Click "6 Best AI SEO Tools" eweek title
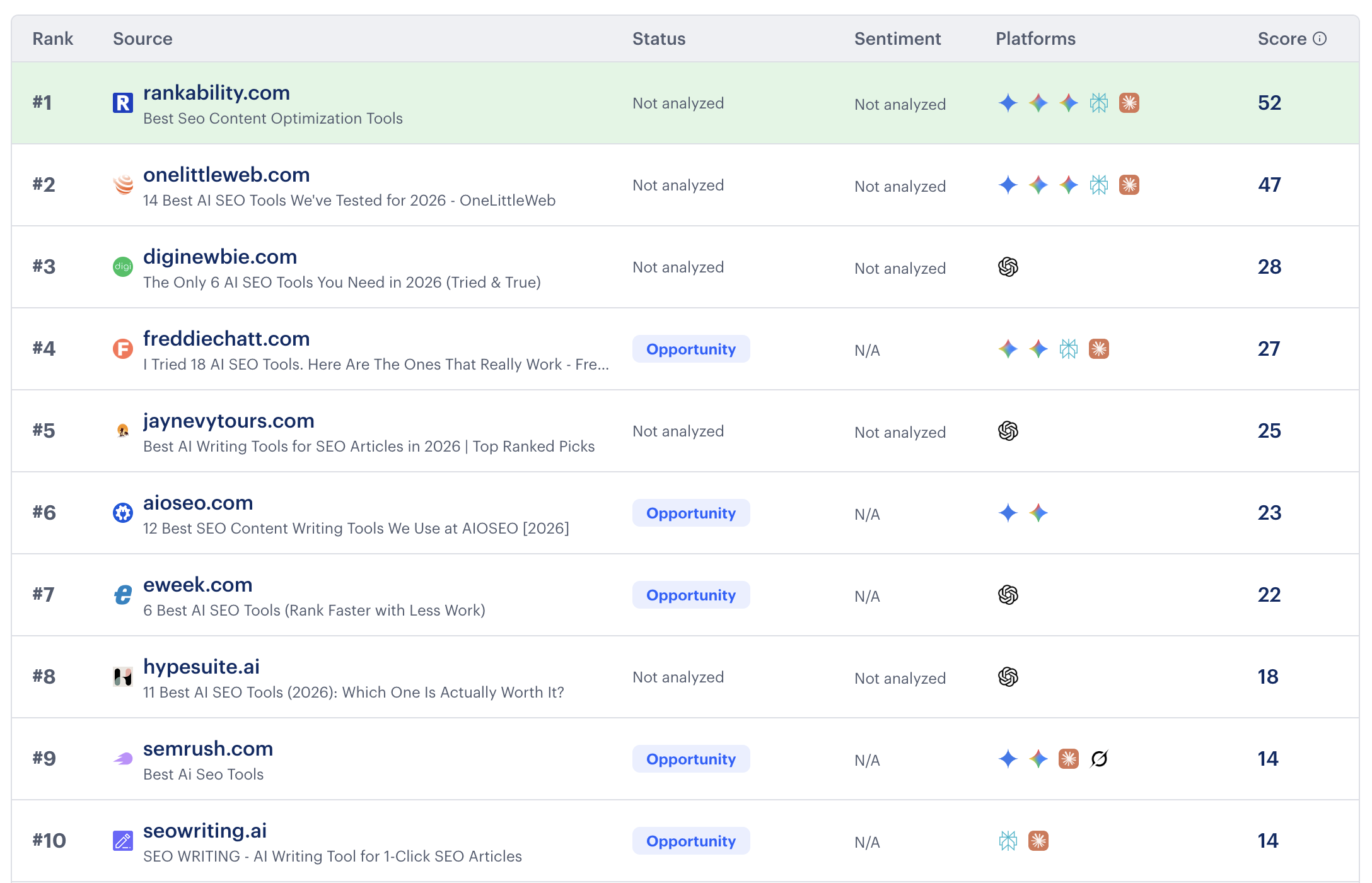The image size is (1372, 883). tap(314, 611)
